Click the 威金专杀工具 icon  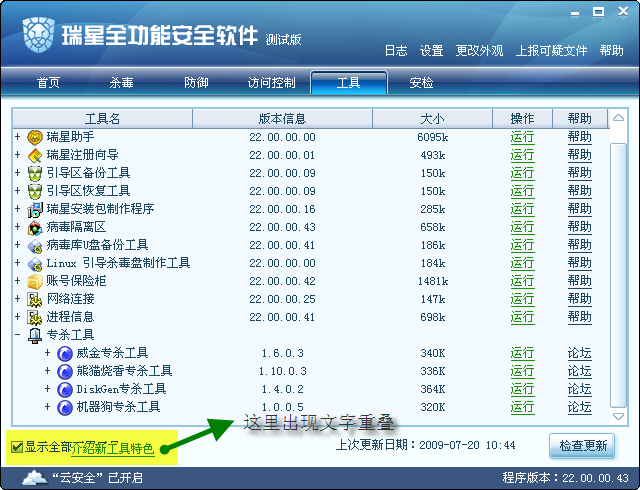(64, 353)
